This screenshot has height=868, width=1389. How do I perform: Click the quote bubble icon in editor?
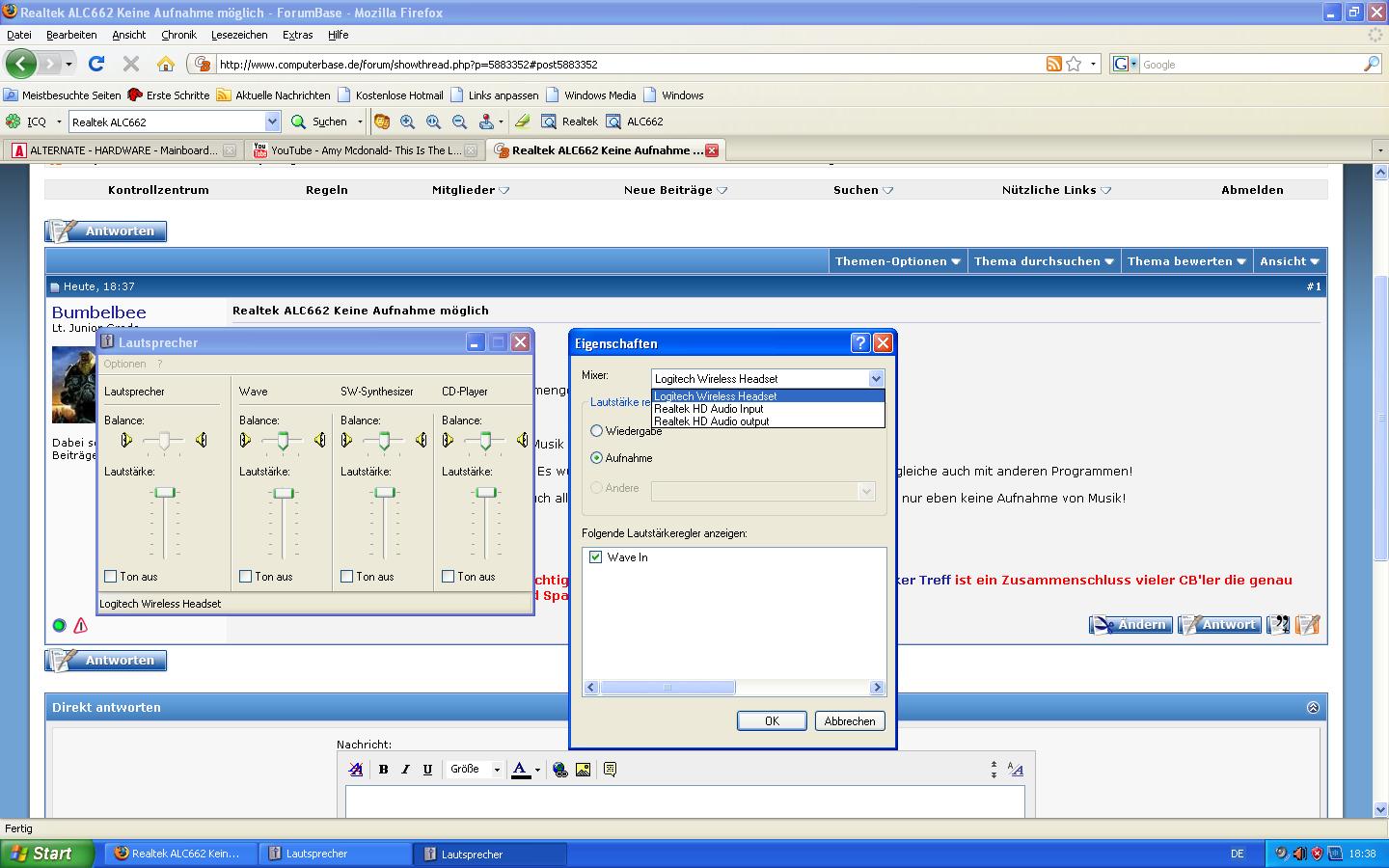[610, 769]
